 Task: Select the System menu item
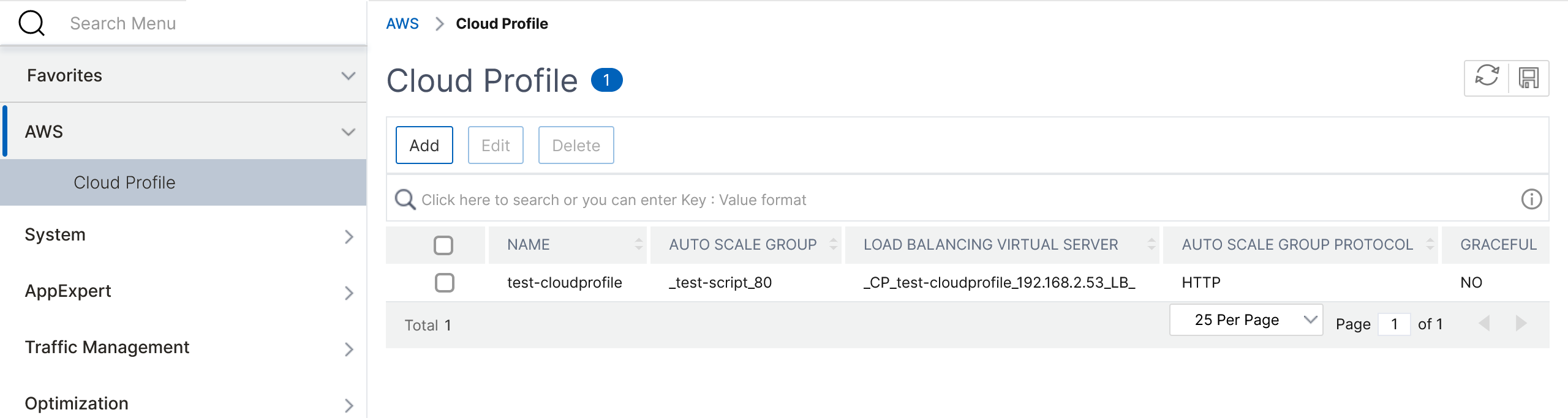click(184, 235)
